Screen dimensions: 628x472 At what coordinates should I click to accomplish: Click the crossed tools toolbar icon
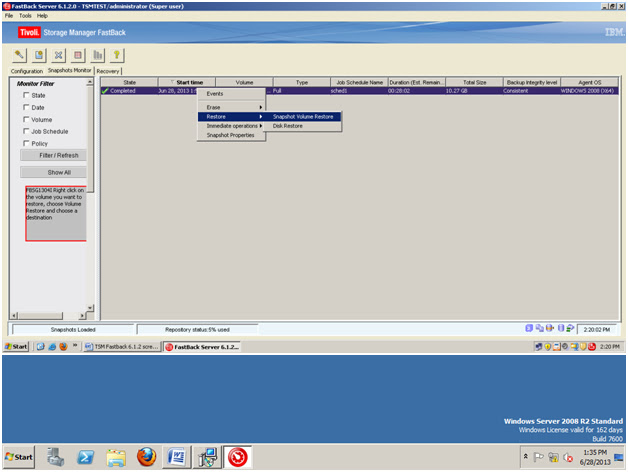tap(58, 55)
